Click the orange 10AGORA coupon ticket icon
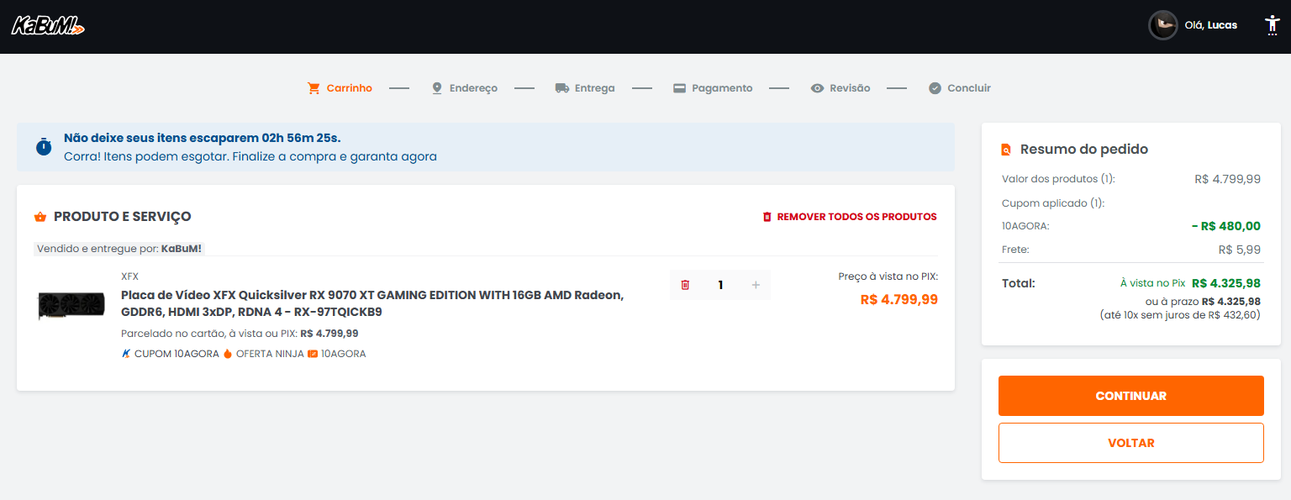Image resolution: width=1291 pixels, height=500 pixels. pyautogui.click(x=313, y=354)
